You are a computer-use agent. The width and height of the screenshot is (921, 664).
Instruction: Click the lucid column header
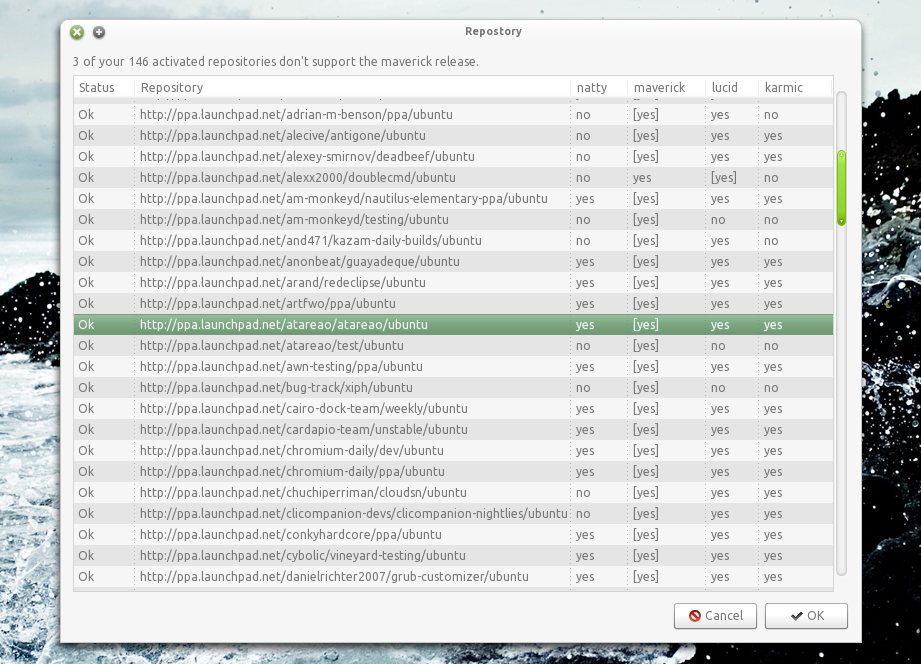point(731,88)
